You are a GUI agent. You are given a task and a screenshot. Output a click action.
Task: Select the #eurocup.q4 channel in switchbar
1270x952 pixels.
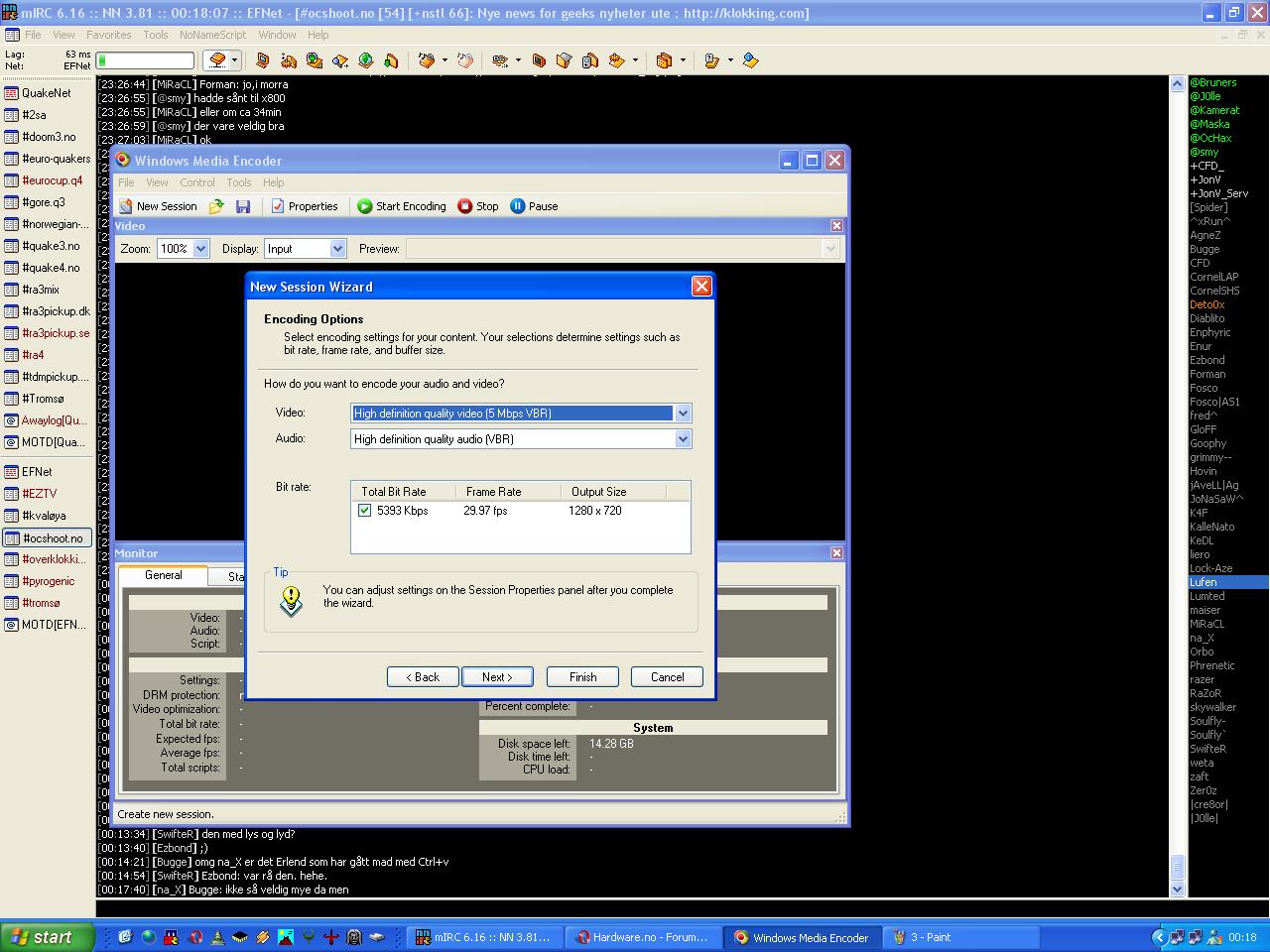[x=47, y=180]
